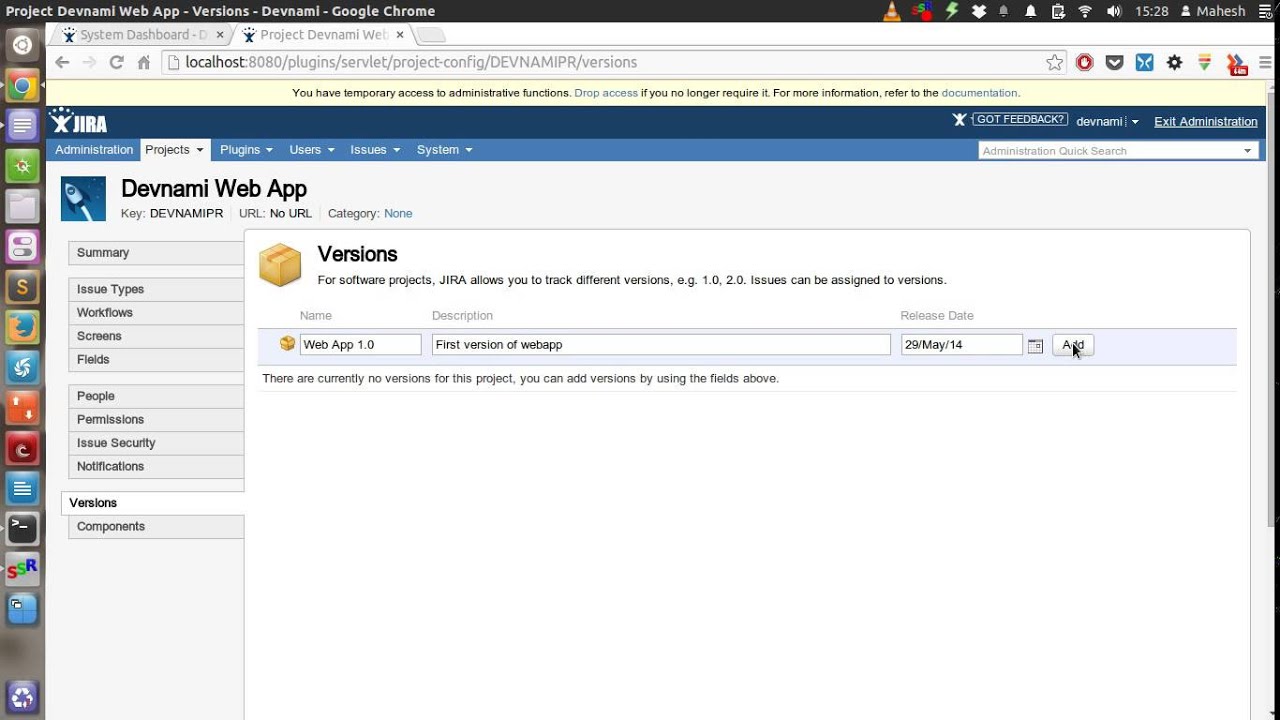
Task: Focus the version Name field
Action: point(360,344)
